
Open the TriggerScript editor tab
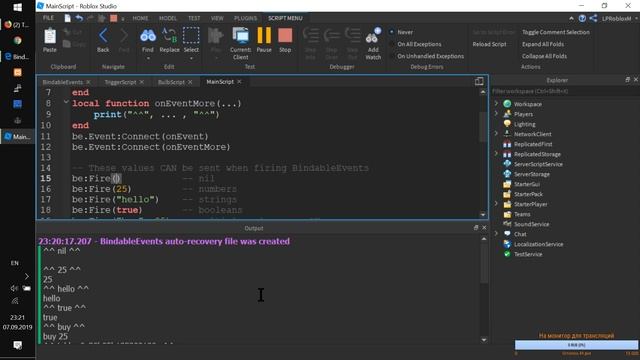pos(120,82)
